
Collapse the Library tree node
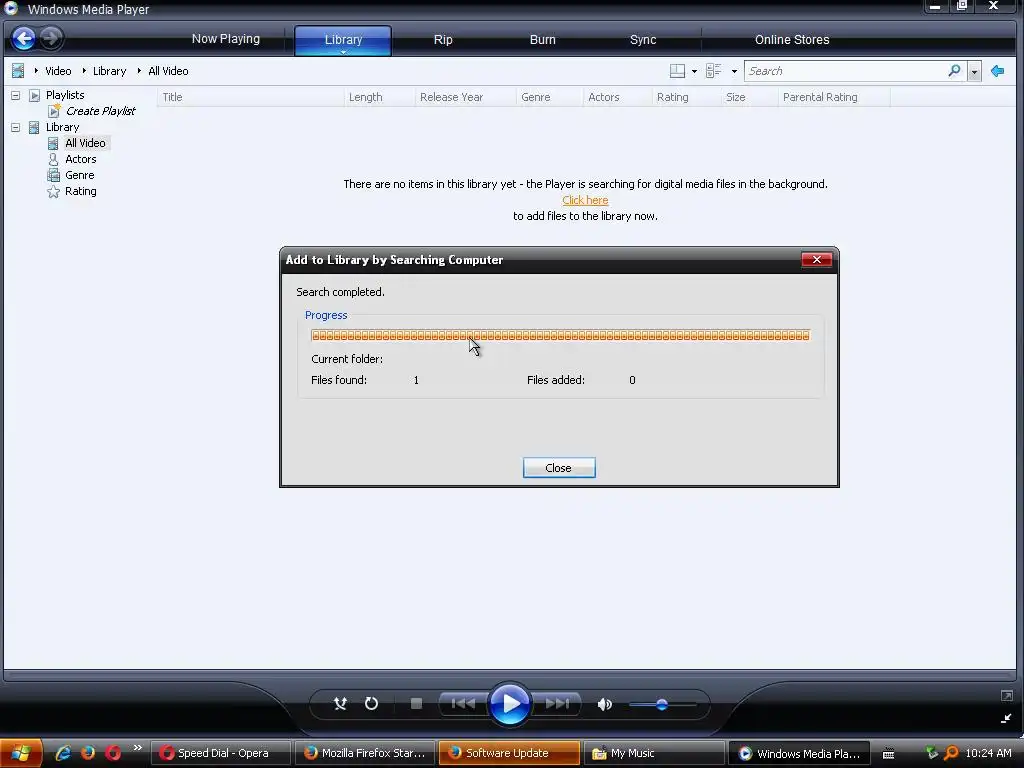tap(15, 127)
